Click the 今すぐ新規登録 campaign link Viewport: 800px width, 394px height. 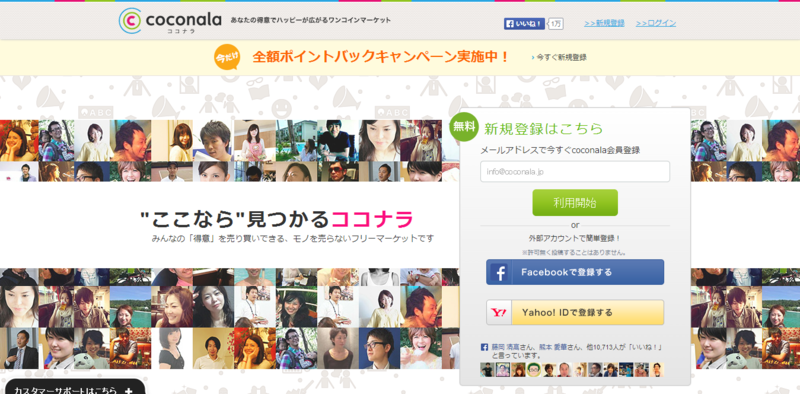point(560,58)
